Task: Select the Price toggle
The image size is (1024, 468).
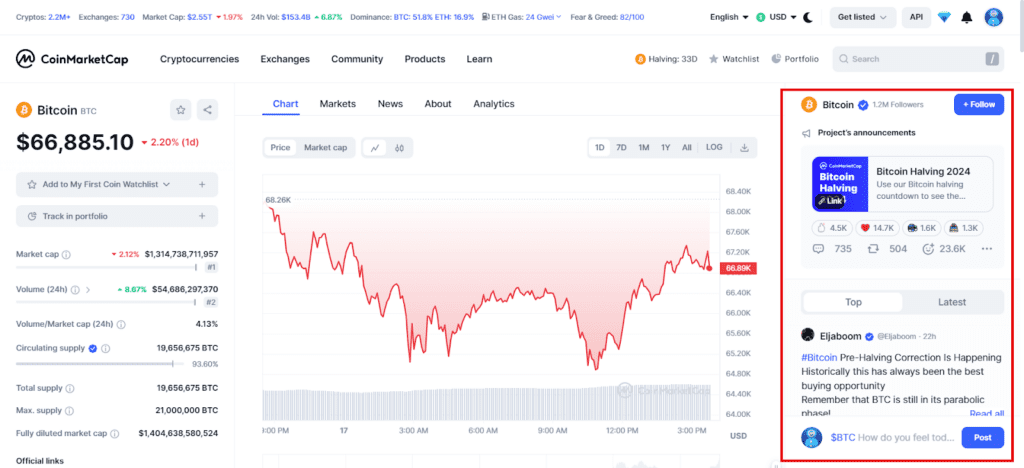Action: tap(280, 148)
